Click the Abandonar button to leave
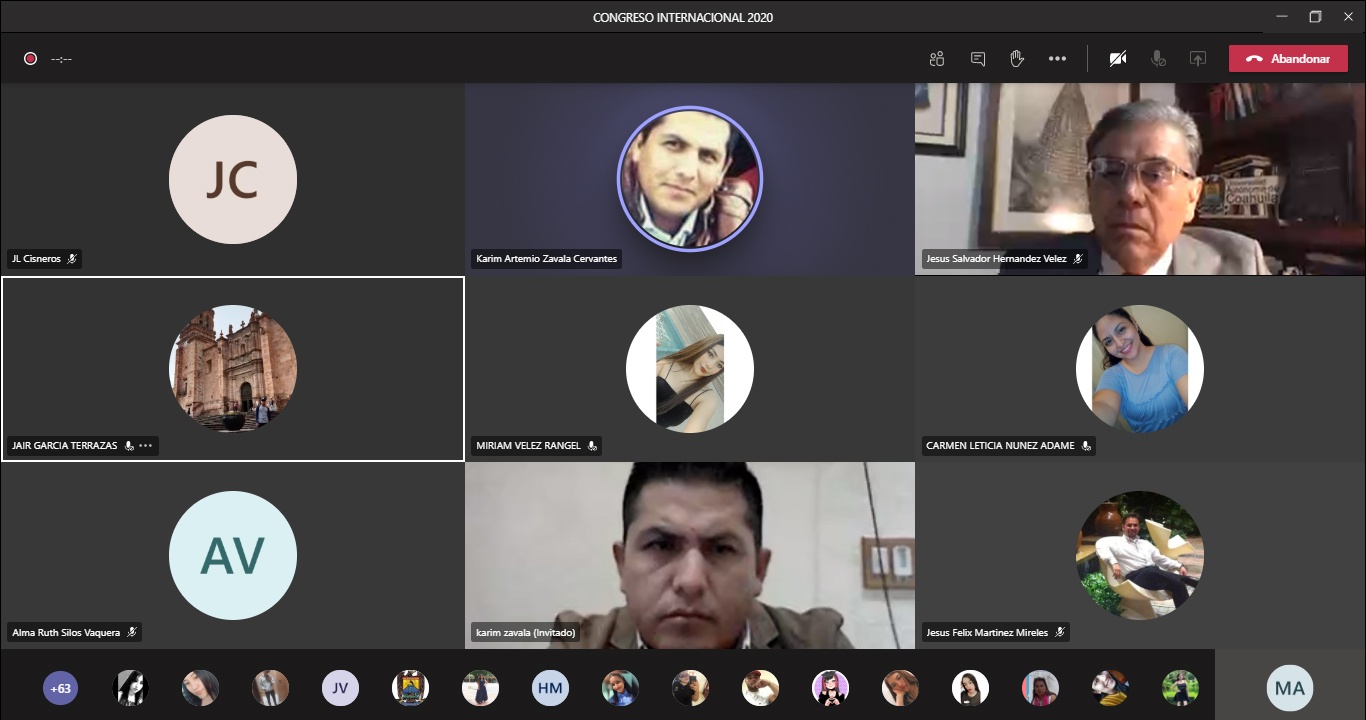Screen dimensions: 1366x720 click(1288, 59)
